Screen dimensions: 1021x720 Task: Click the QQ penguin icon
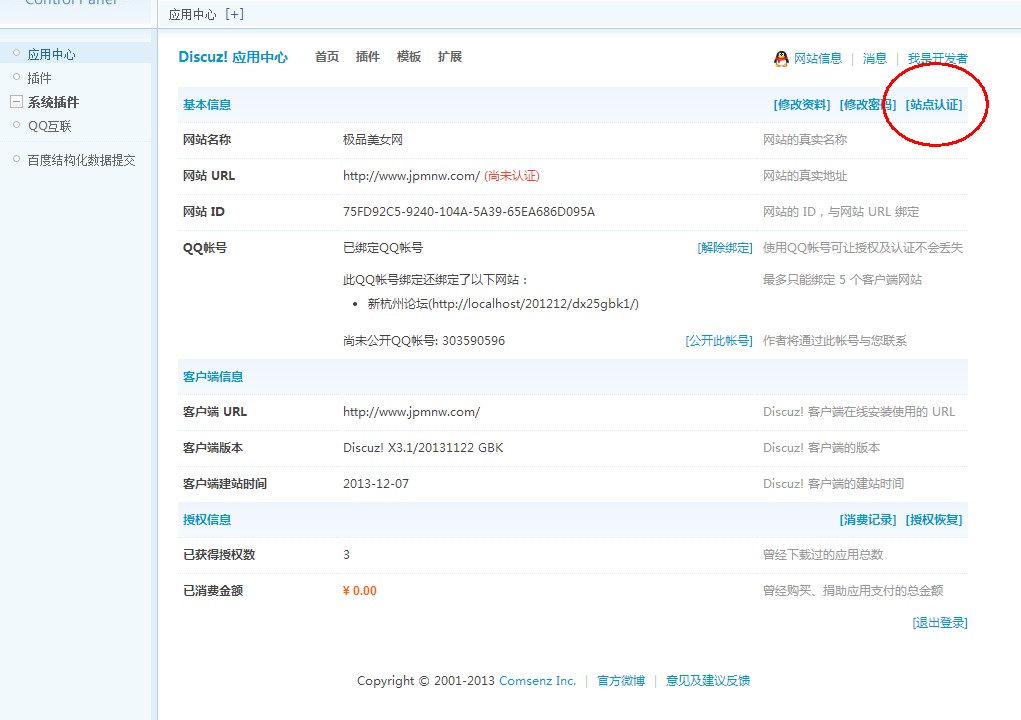pos(781,59)
